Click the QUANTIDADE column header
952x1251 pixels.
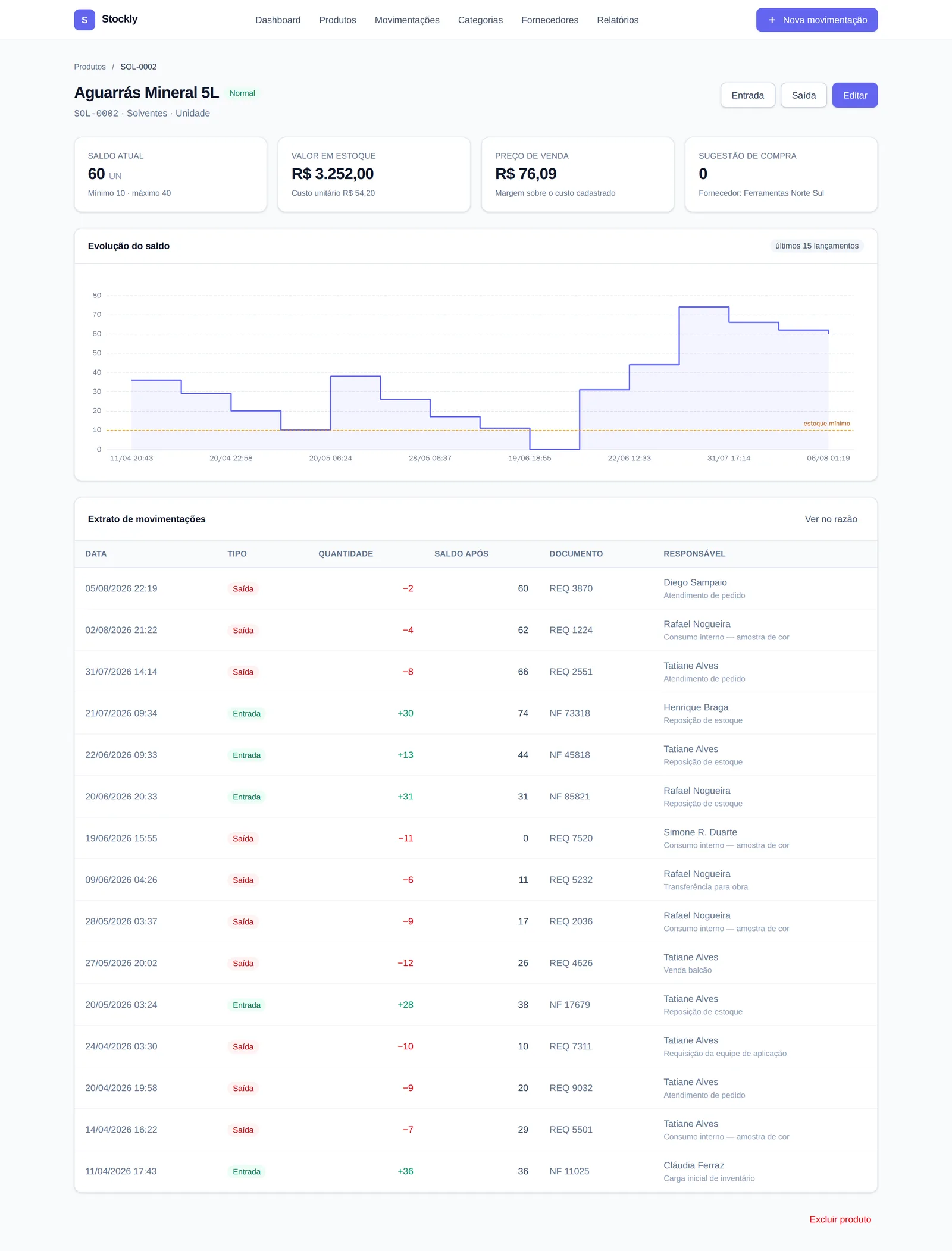tap(346, 554)
